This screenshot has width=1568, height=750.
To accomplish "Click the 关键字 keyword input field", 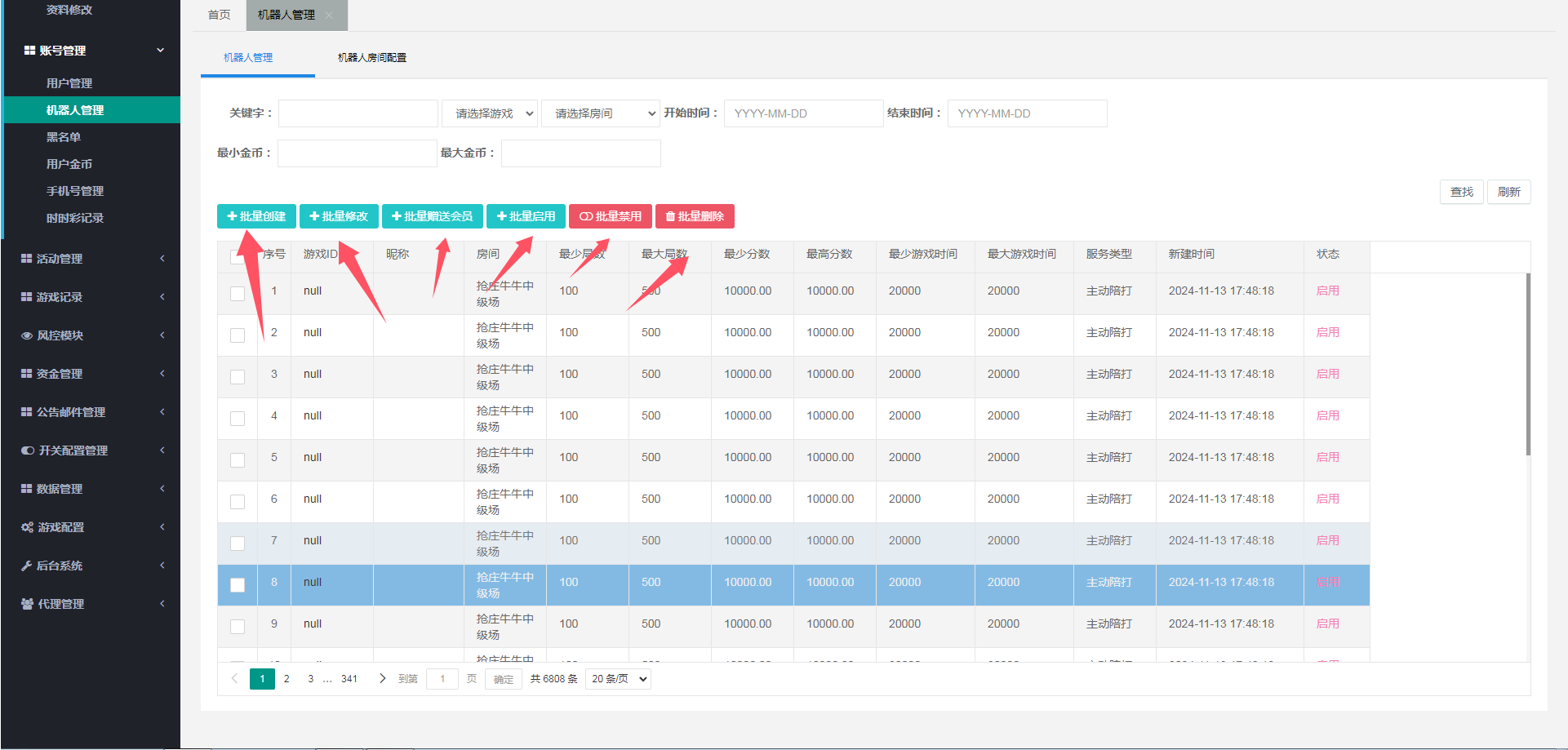I will point(358,113).
